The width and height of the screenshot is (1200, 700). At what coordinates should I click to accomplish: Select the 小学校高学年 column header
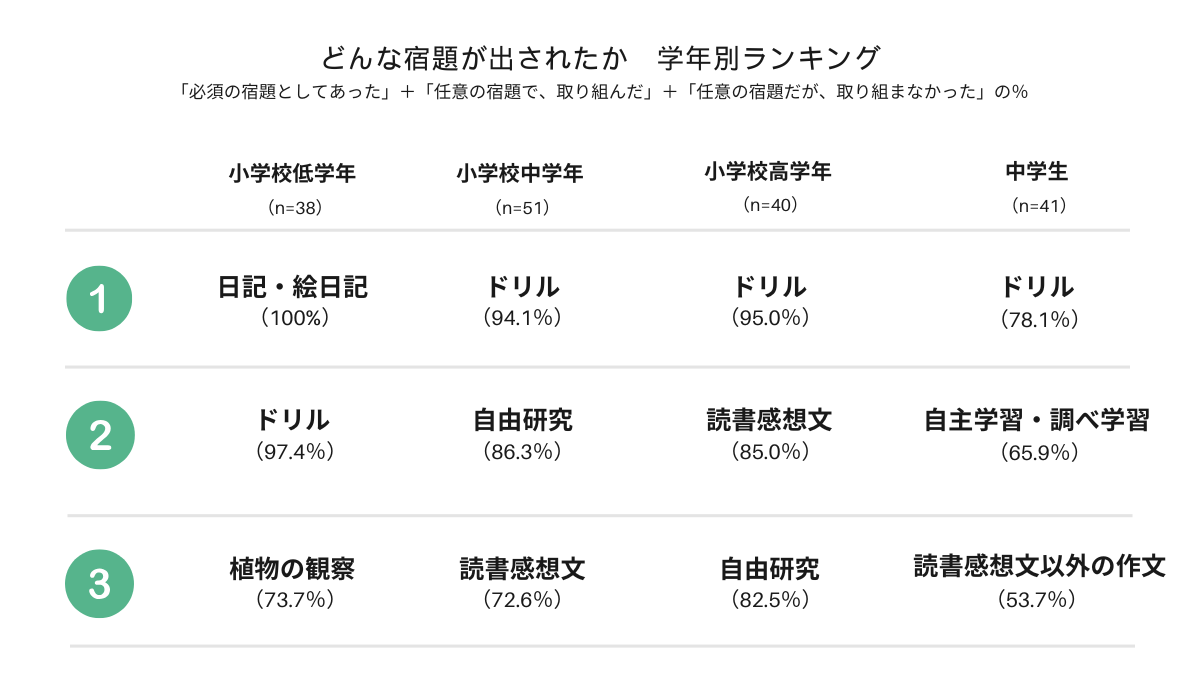[768, 172]
